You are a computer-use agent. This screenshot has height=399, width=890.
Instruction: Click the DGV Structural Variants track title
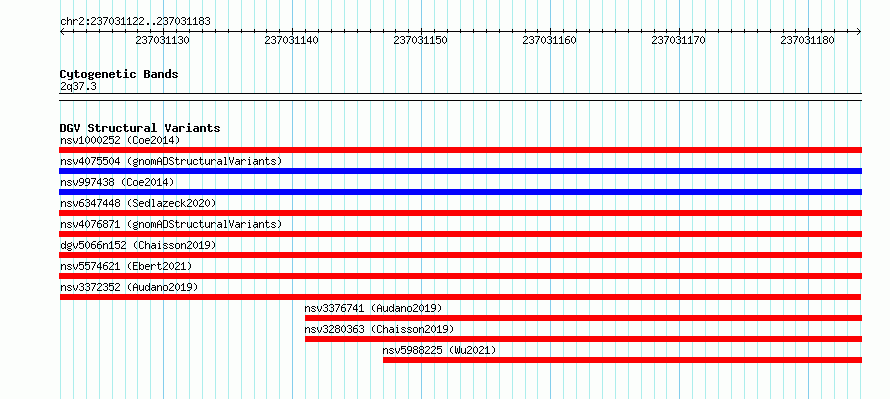pyautogui.click(x=140, y=128)
